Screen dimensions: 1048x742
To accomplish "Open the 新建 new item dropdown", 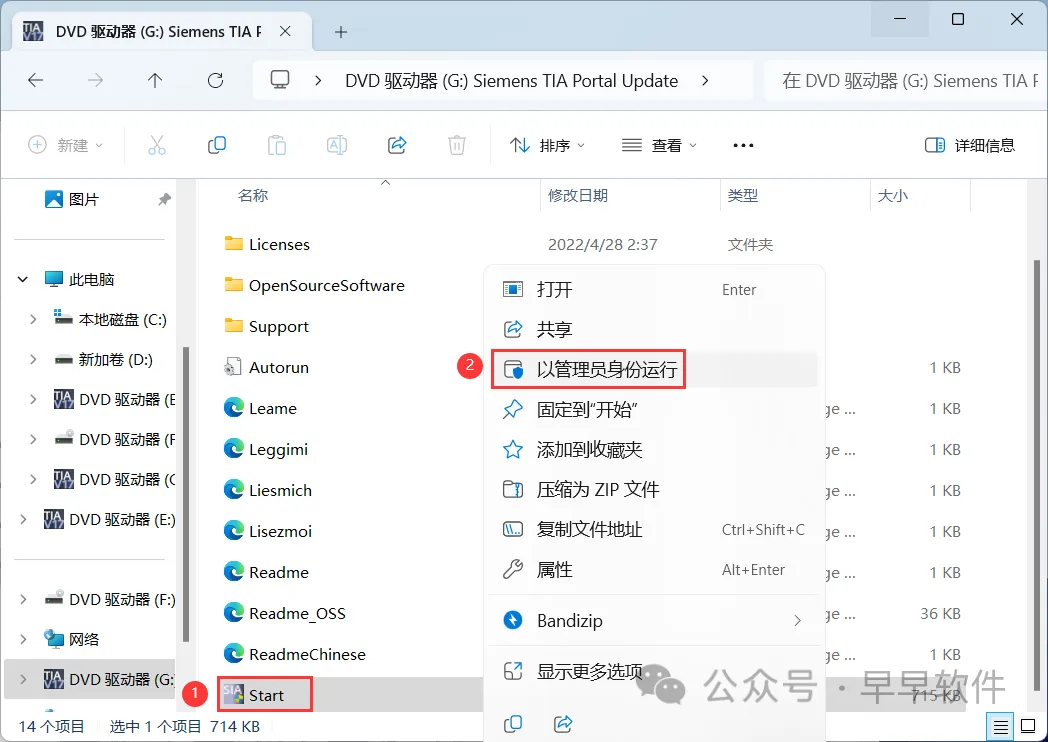I will coord(66,145).
